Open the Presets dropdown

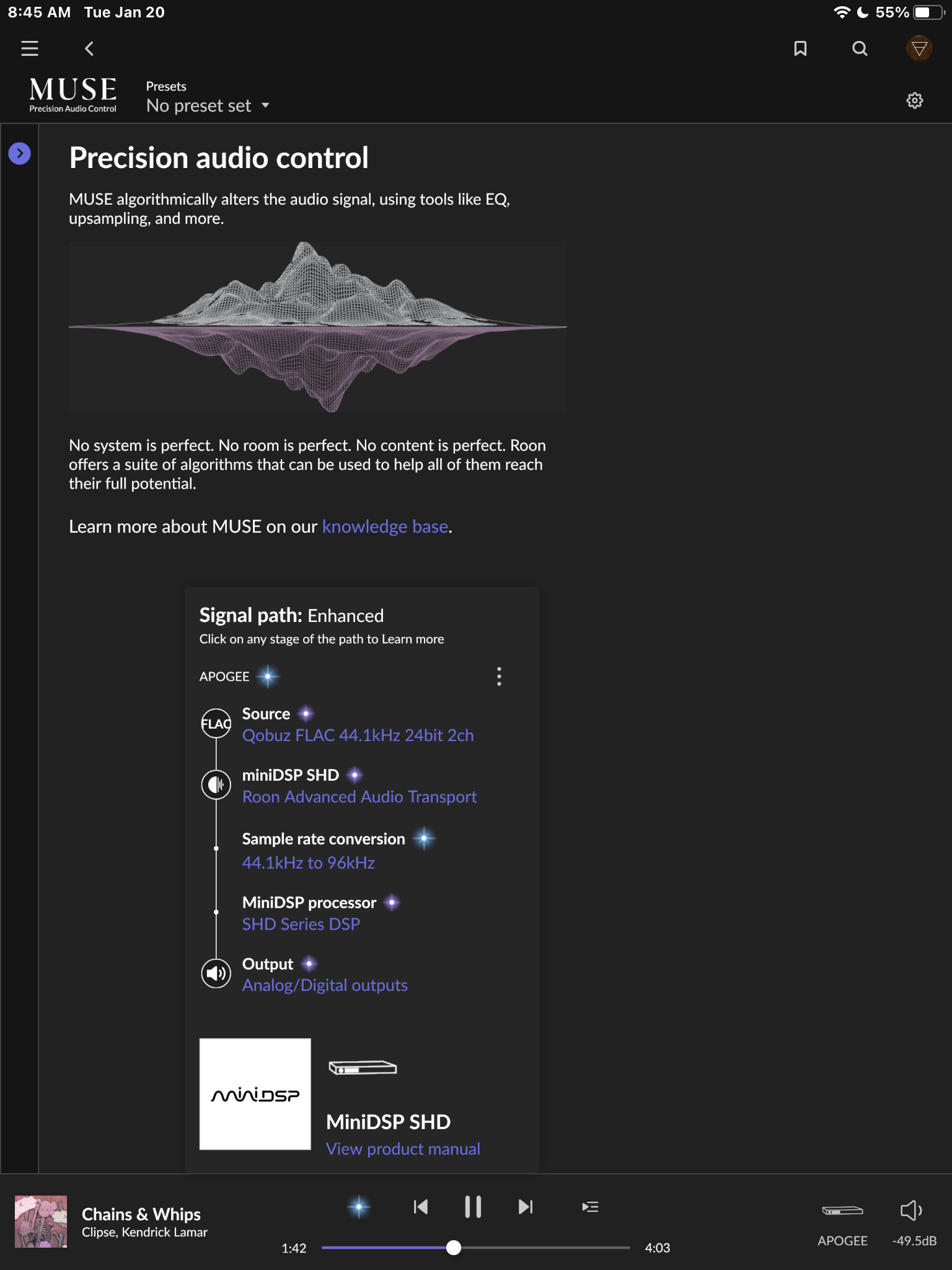(x=208, y=105)
